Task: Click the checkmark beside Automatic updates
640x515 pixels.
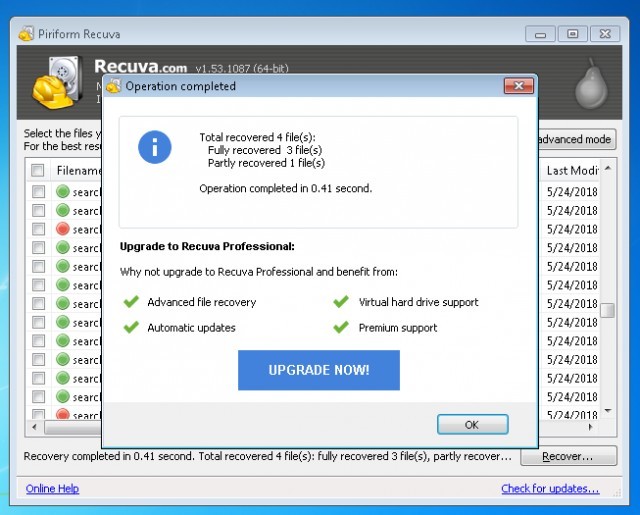Action: coord(131,327)
